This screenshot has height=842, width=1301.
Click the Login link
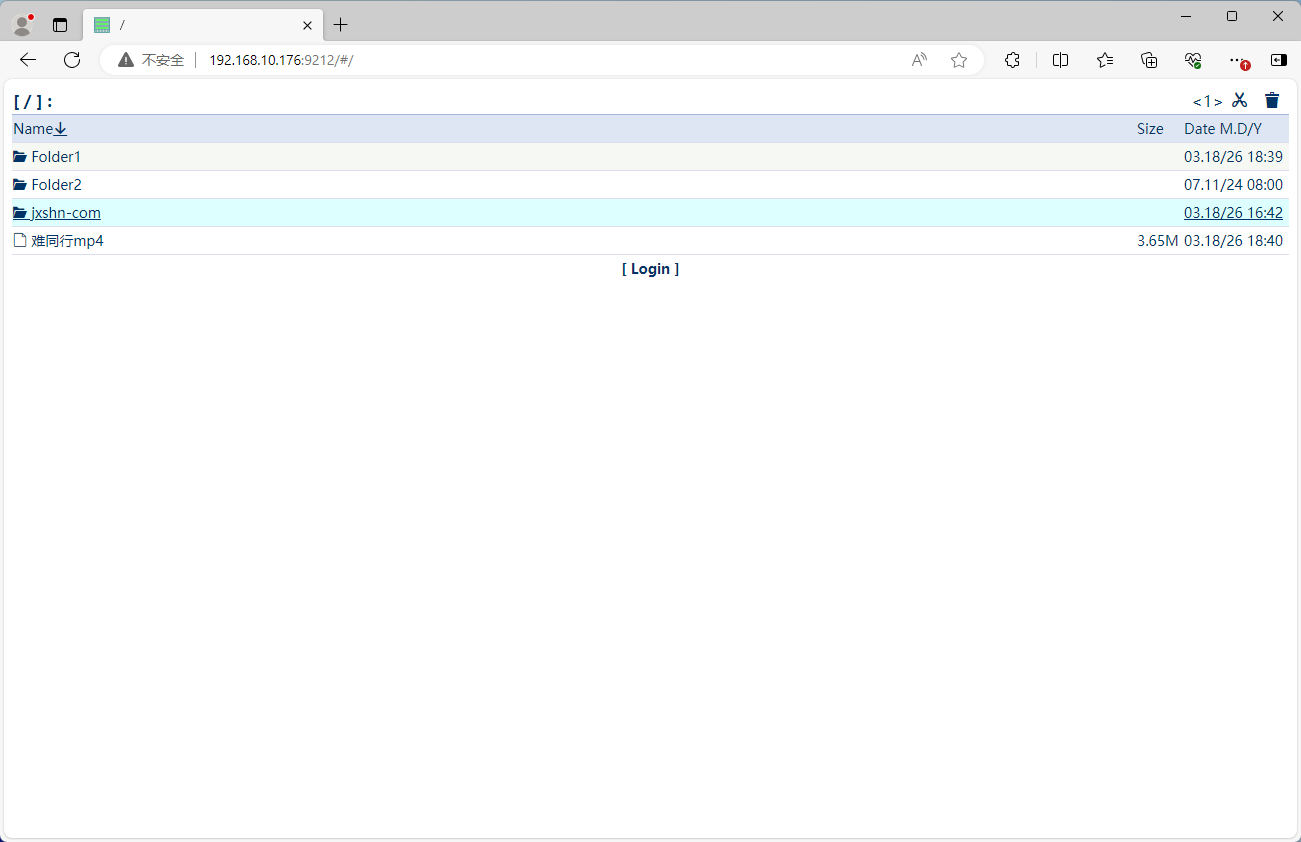point(650,269)
